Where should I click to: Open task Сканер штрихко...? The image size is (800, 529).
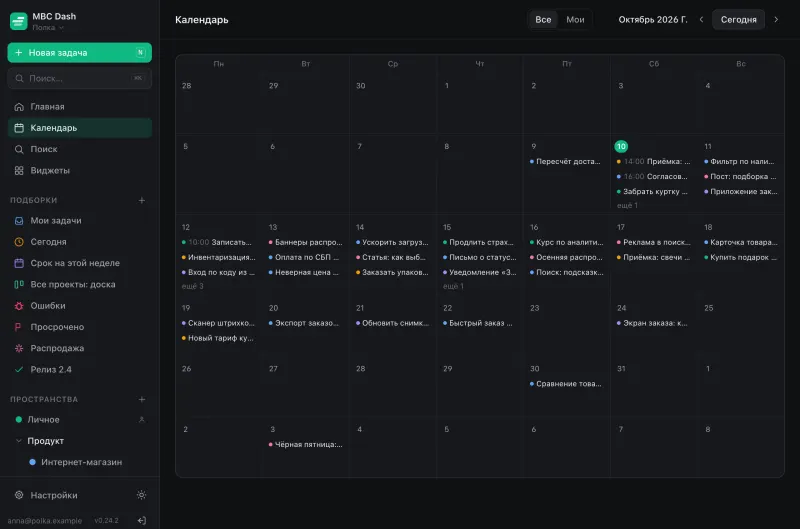218,323
